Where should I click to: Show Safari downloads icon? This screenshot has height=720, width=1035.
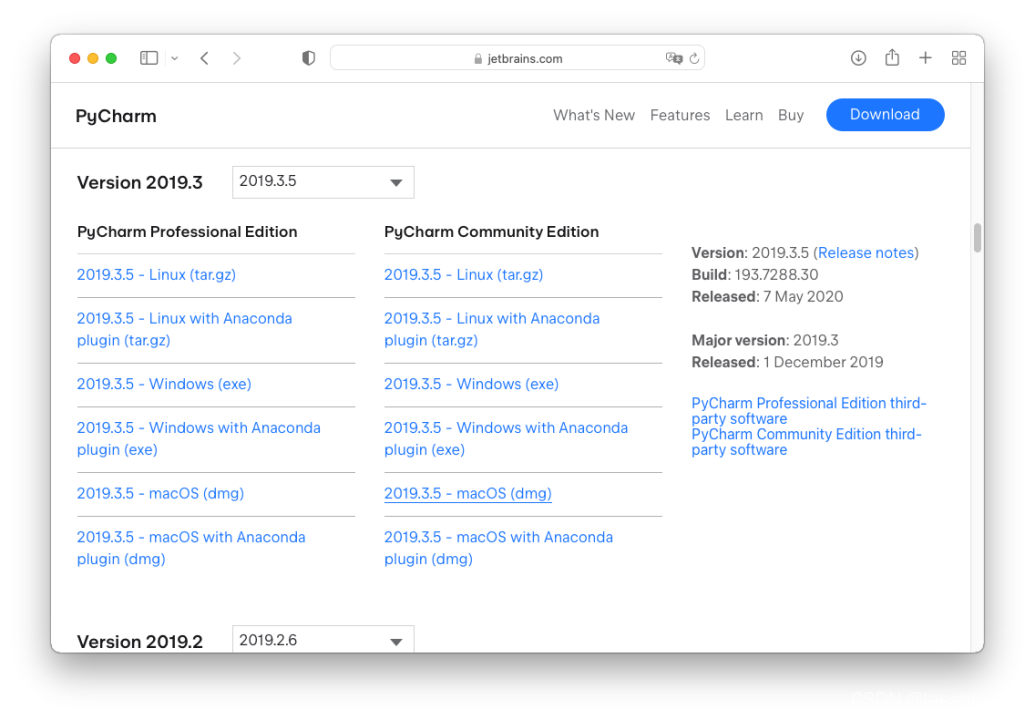pyautogui.click(x=858, y=58)
